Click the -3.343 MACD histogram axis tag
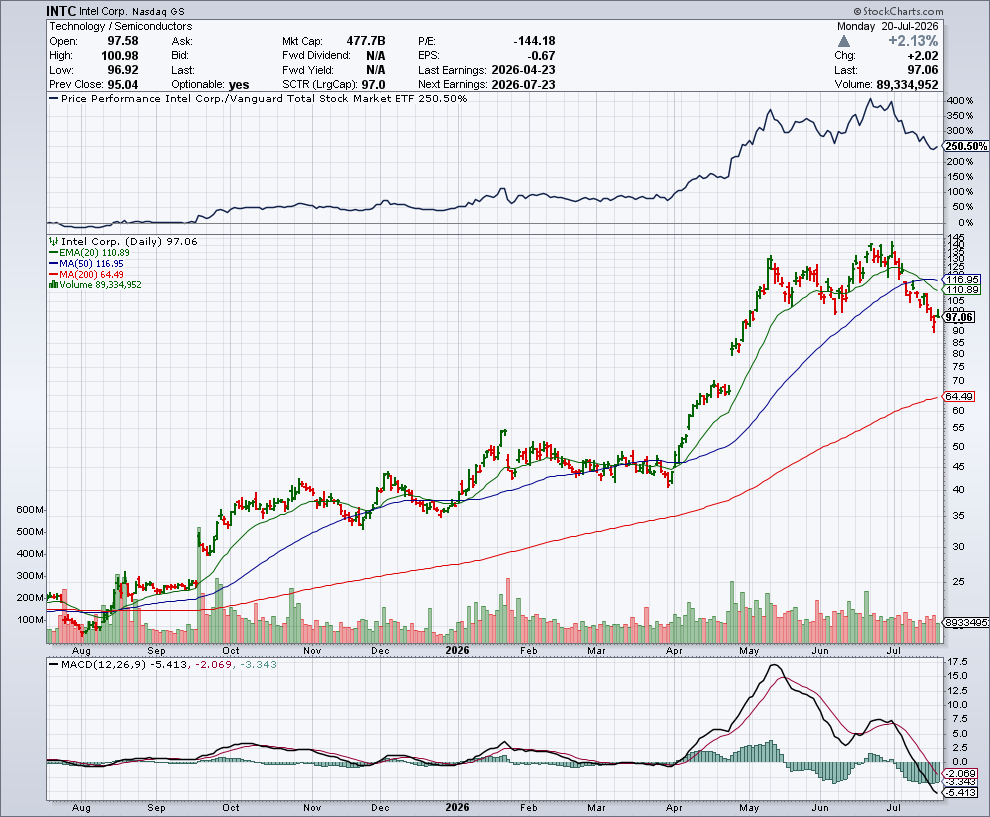The width and height of the screenshot is (990, 817). coord(960,782)
